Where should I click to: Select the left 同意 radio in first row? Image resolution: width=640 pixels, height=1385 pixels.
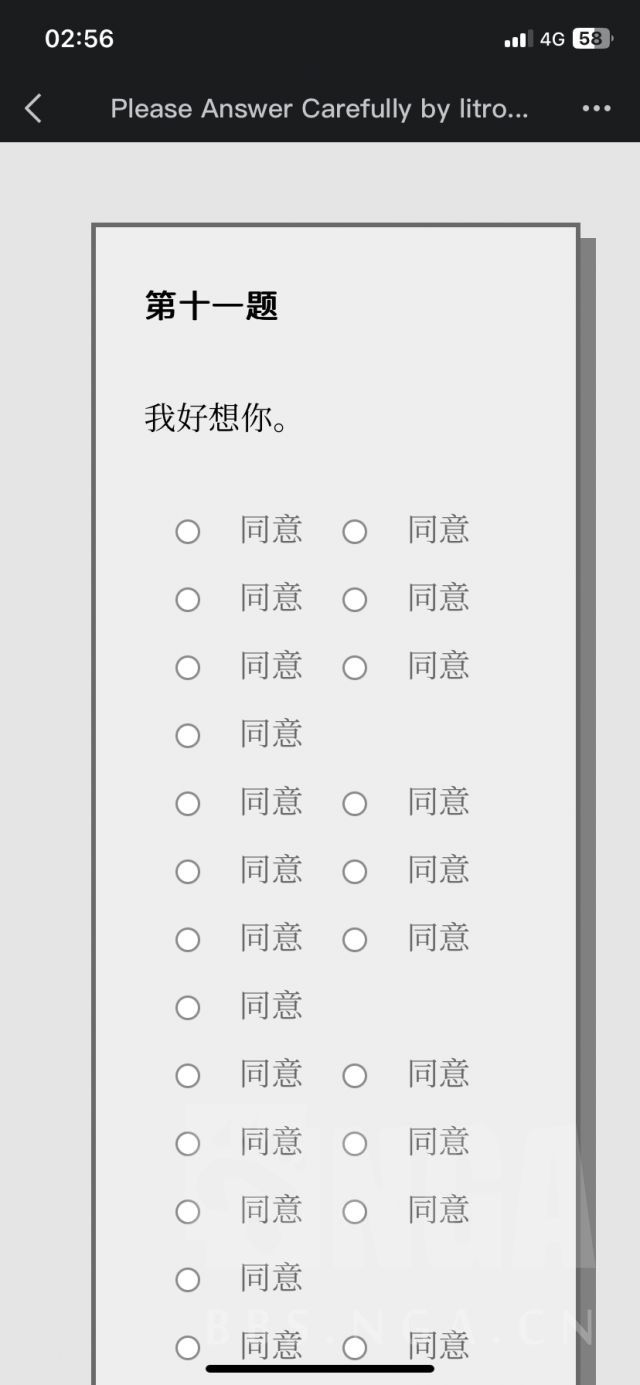[x=188, y=531]
